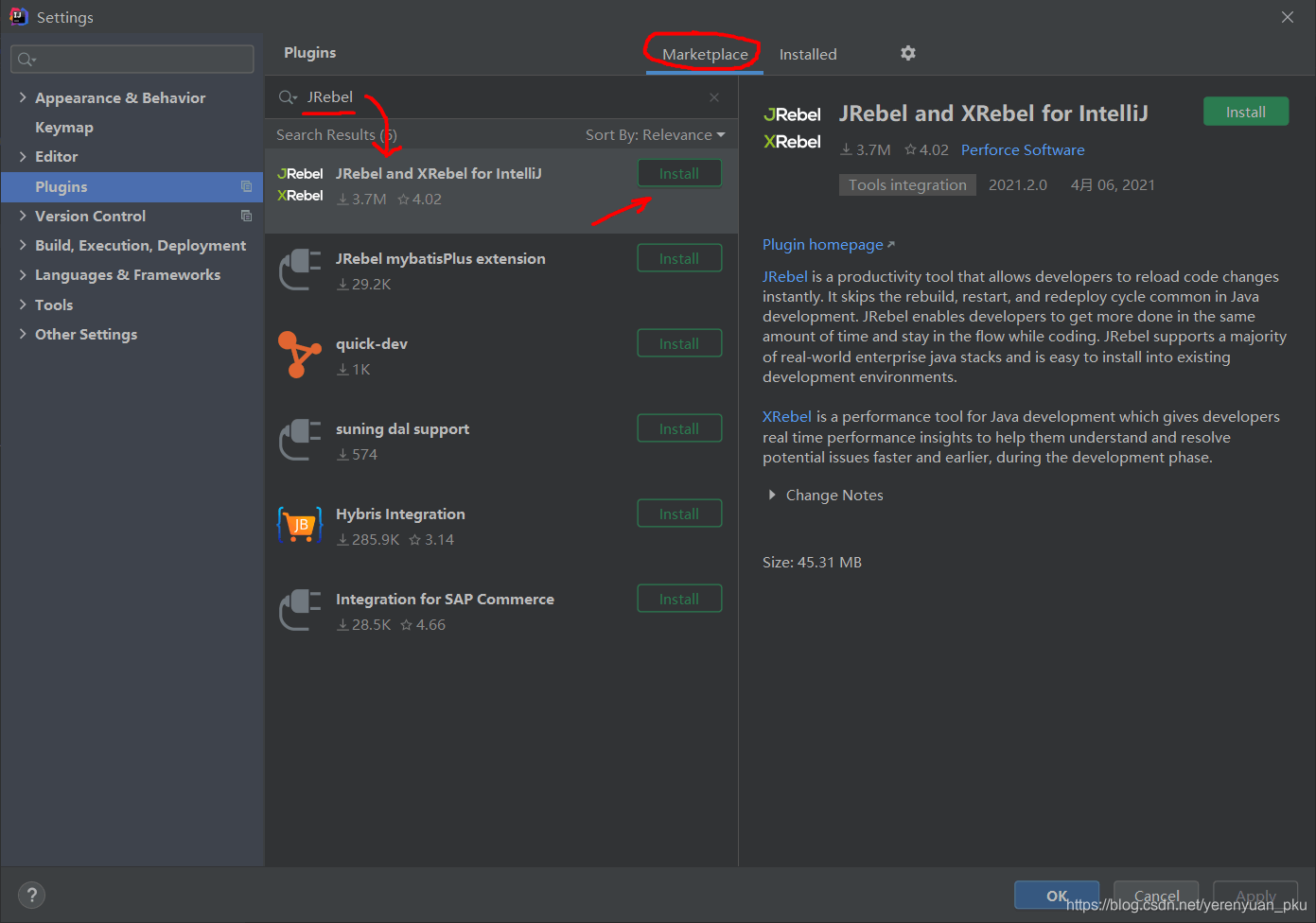Confirm with the OK button
Image resolution: width=1316 pixels, height=923 pixels.
[1057, 896]
